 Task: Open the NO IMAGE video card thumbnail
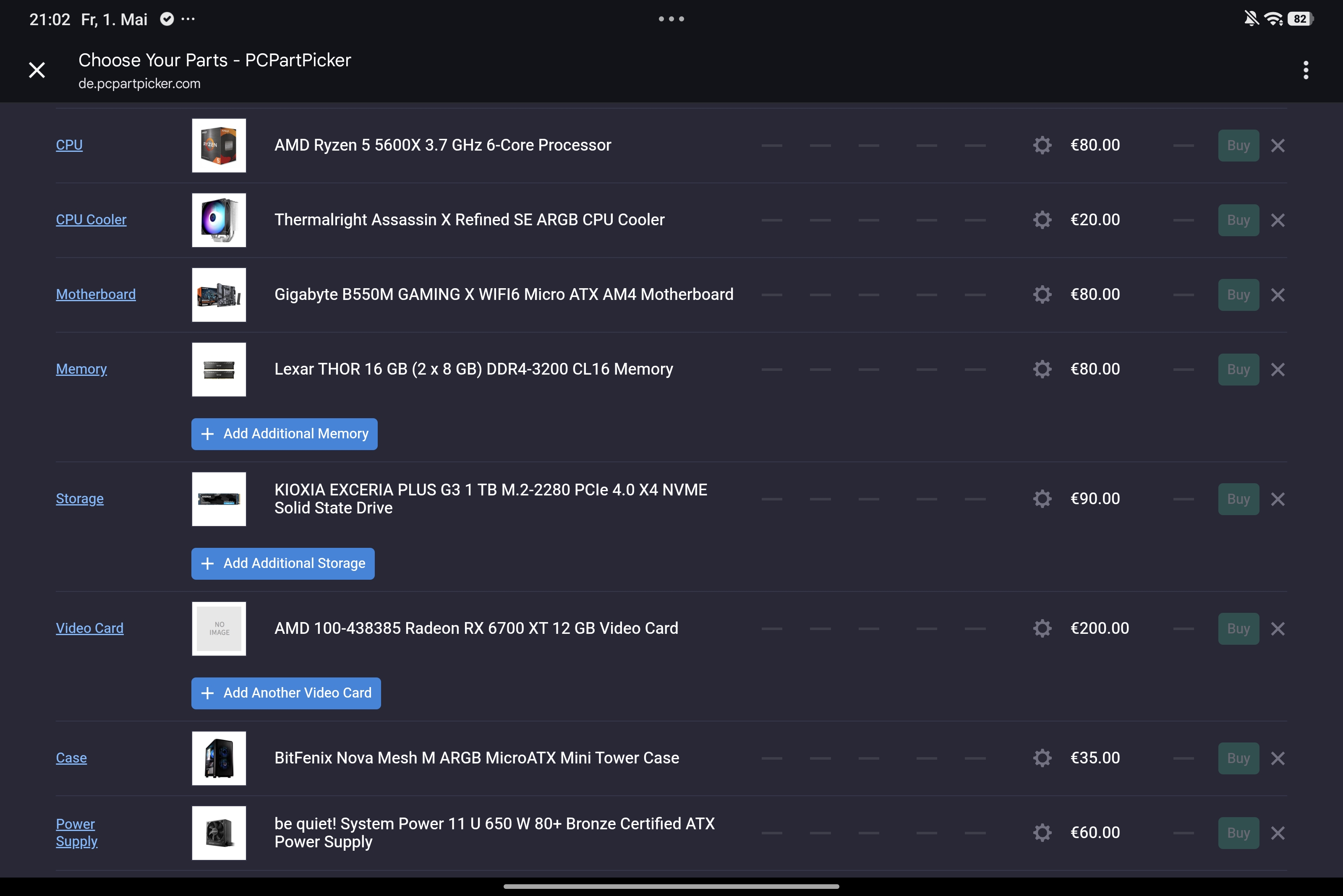point(219,628)
